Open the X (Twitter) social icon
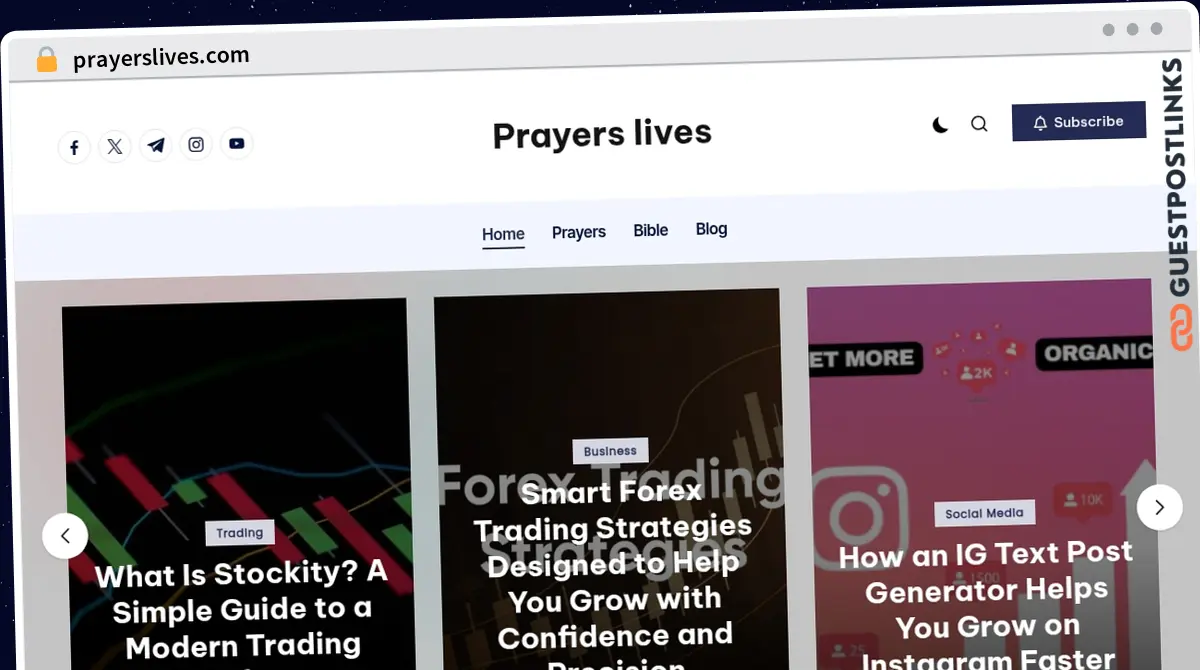The image size is (1200, 670). click(x=115, y=147)
